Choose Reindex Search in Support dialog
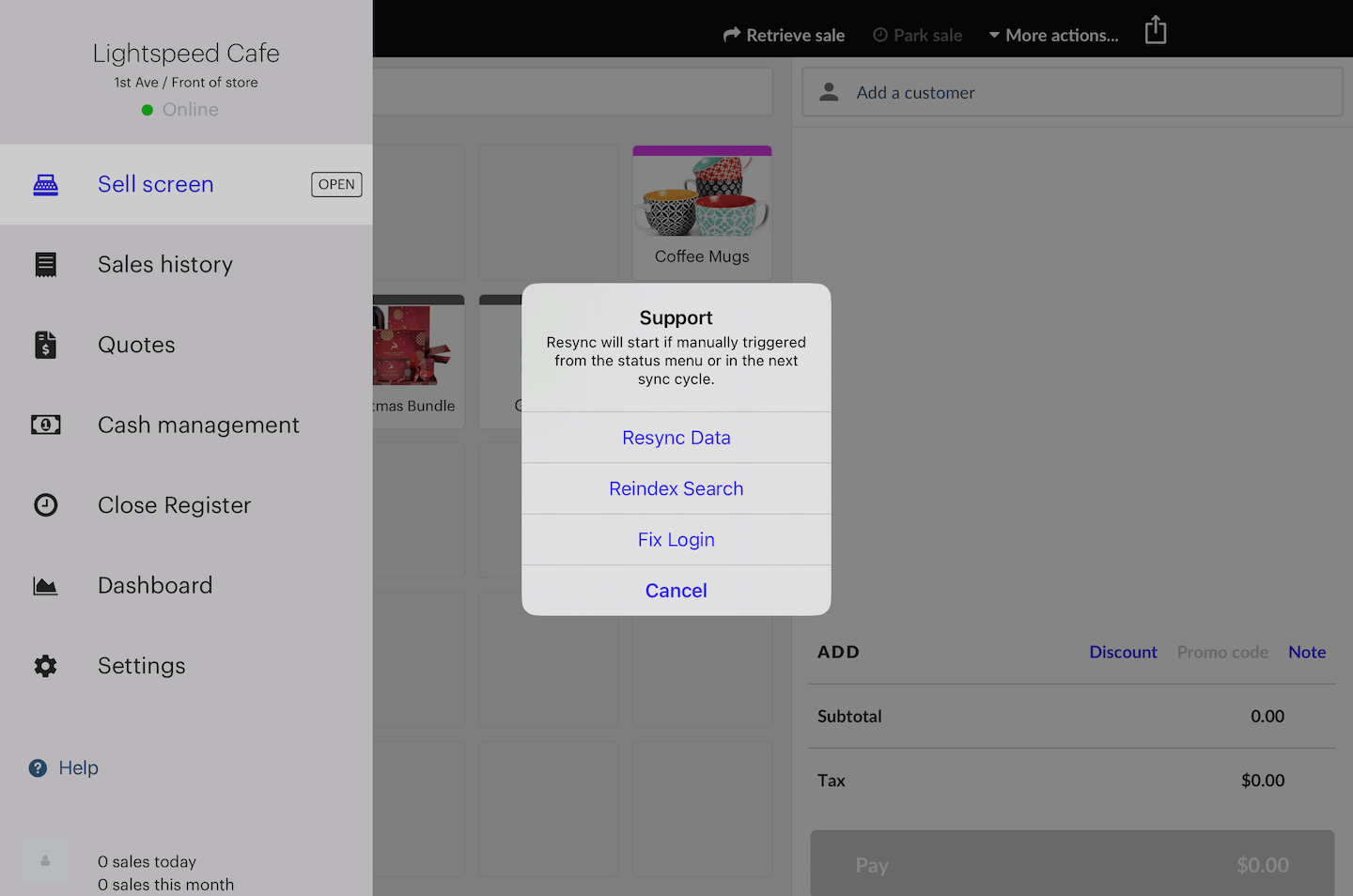This screenshot has width=1353, height=896. [x=676, y=488]
